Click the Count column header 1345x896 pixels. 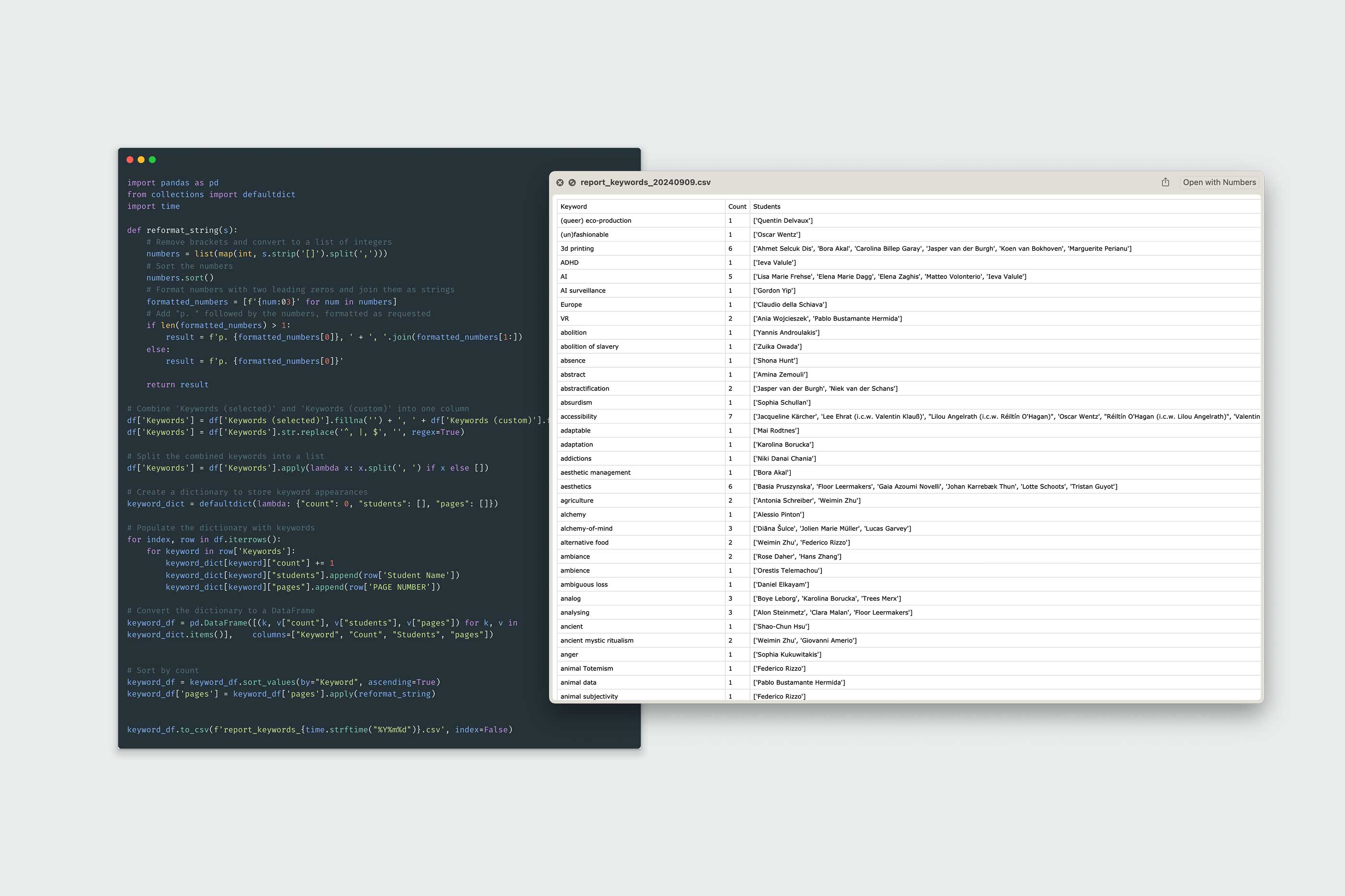pyautogui.click(x=737, y=207)
